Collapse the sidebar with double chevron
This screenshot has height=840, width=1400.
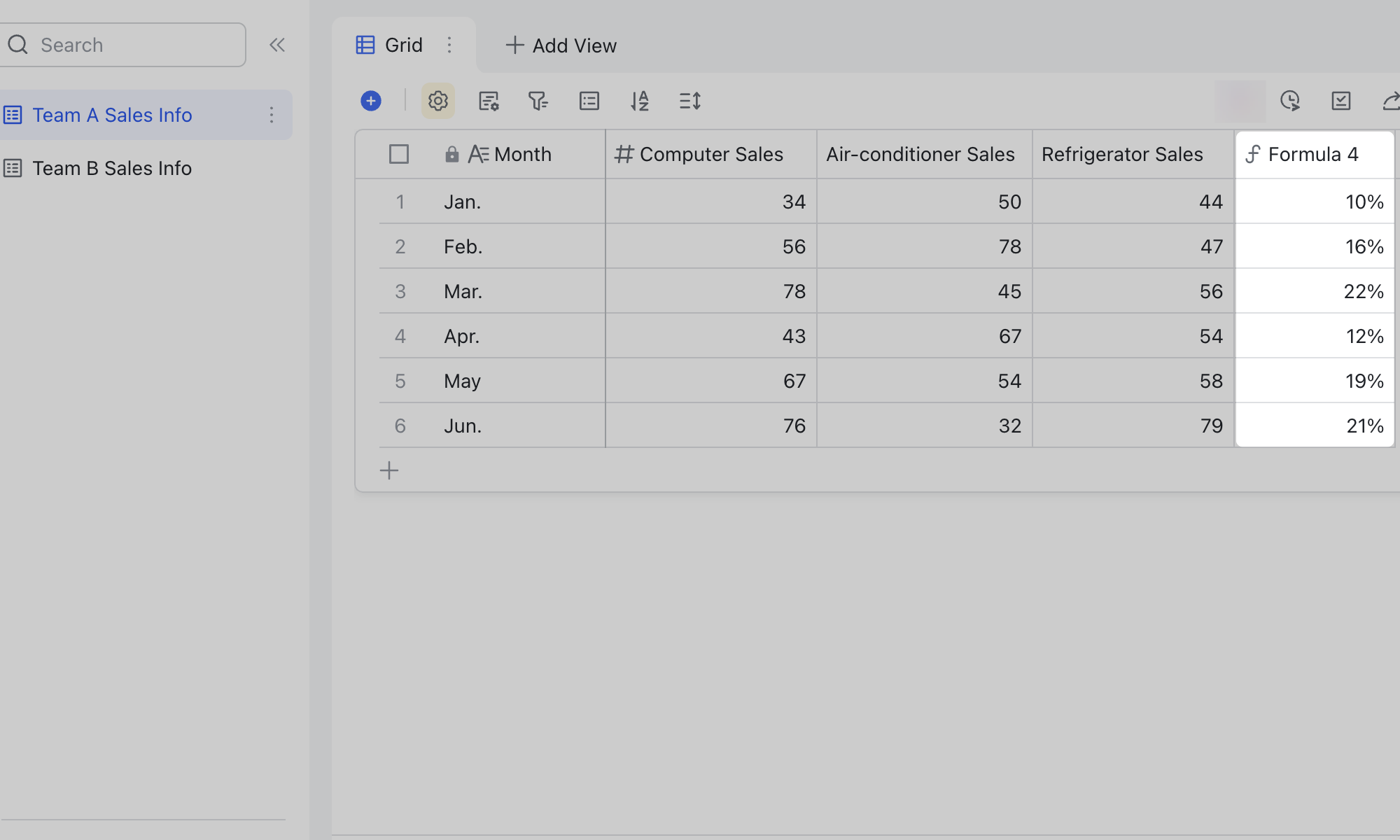[277, 45]
